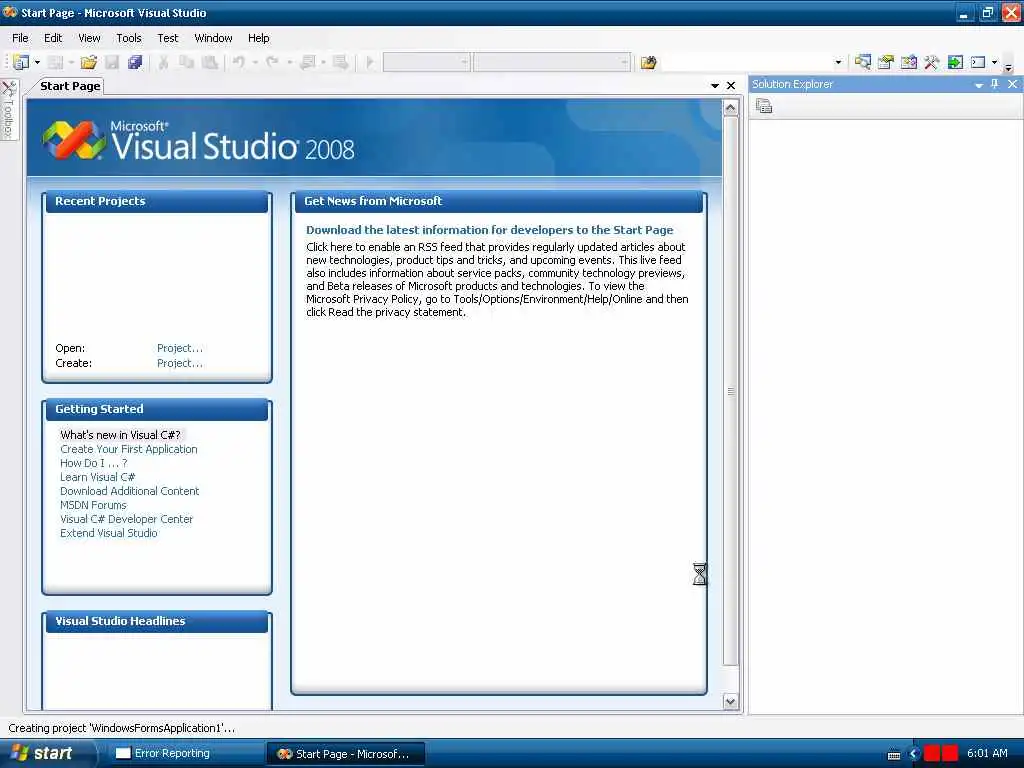This screenshot has height=768, width=1024.
Task: Click inside the Find text box
Action: pyautogui.click(x=746, y=63)
